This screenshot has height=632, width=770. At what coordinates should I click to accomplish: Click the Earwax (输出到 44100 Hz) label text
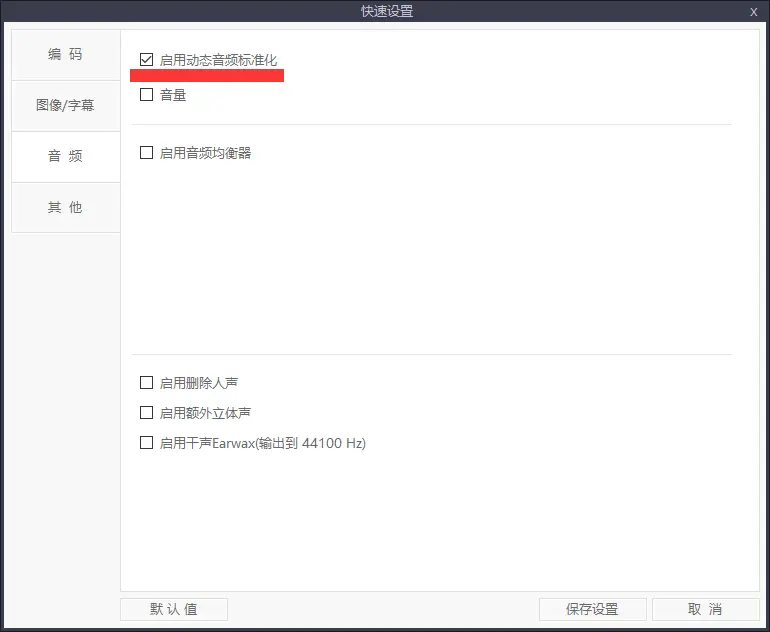(262, 443)
